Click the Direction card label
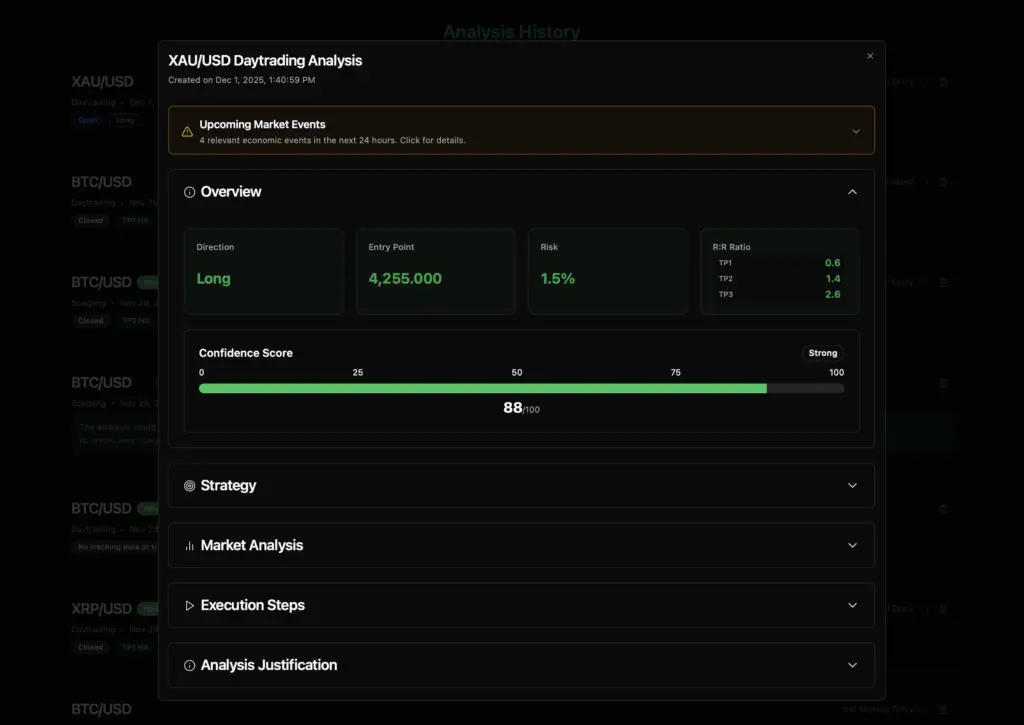The height and width of the screenshot is (725, 1024). (215, 247)
